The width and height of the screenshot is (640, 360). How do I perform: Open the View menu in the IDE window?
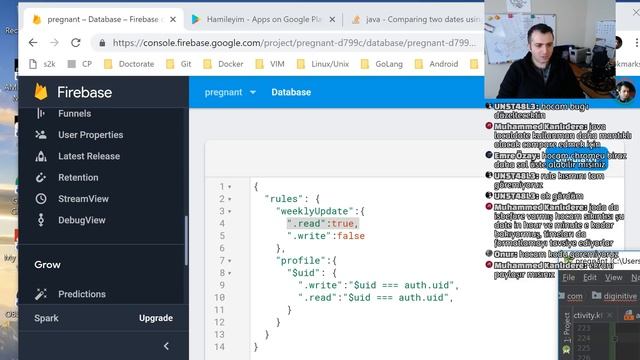pos(613,278)
